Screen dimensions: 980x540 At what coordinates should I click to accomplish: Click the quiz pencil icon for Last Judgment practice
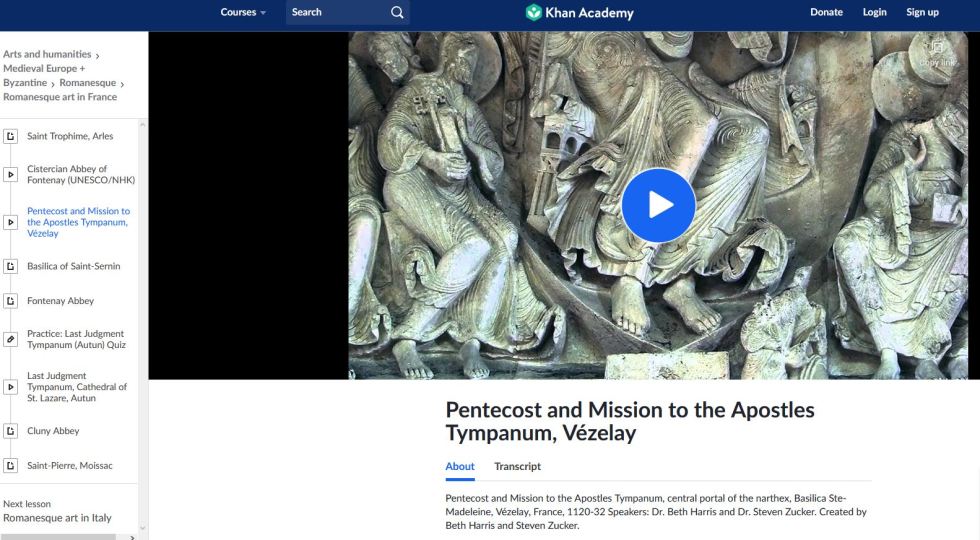(x=11, y=339)
